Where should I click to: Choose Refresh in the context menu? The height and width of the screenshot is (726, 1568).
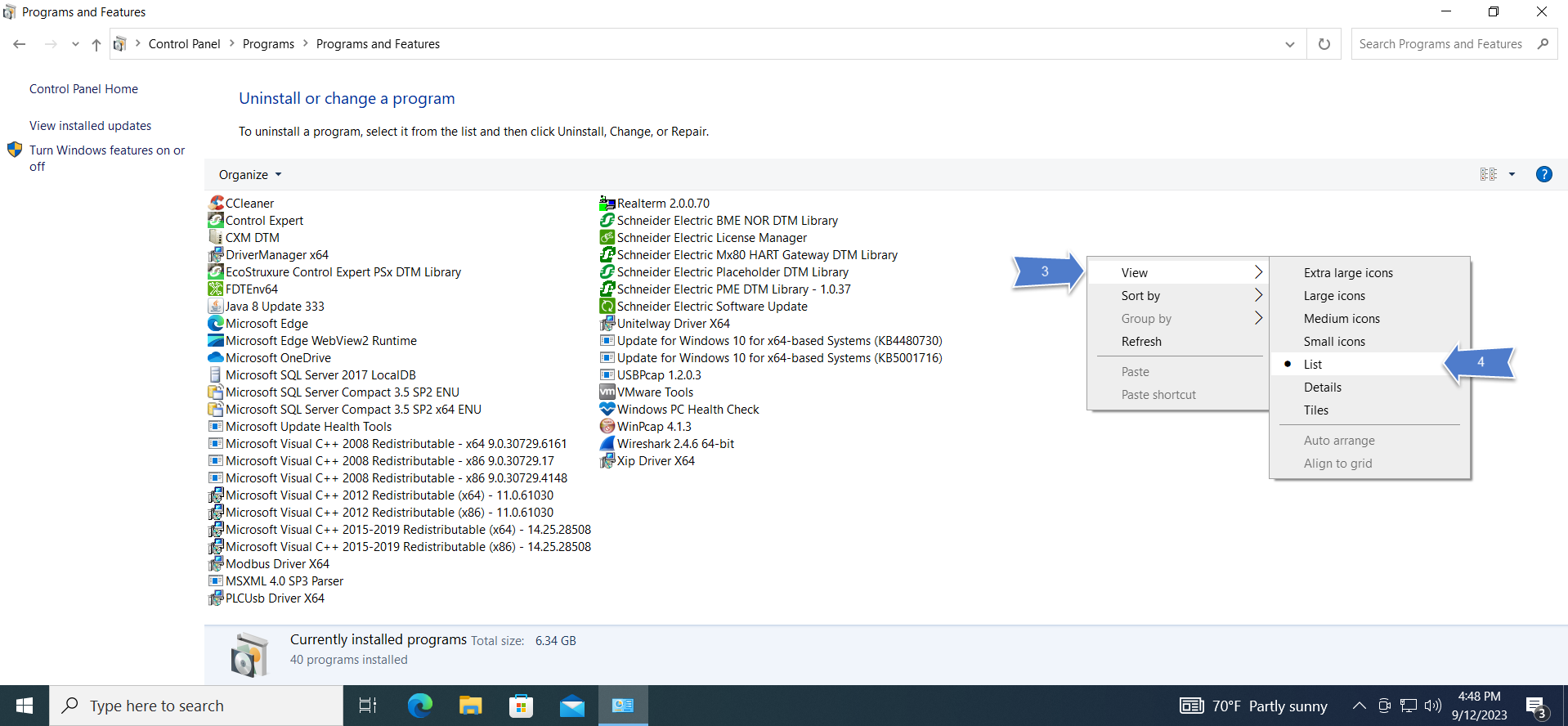pos(1178,341)
